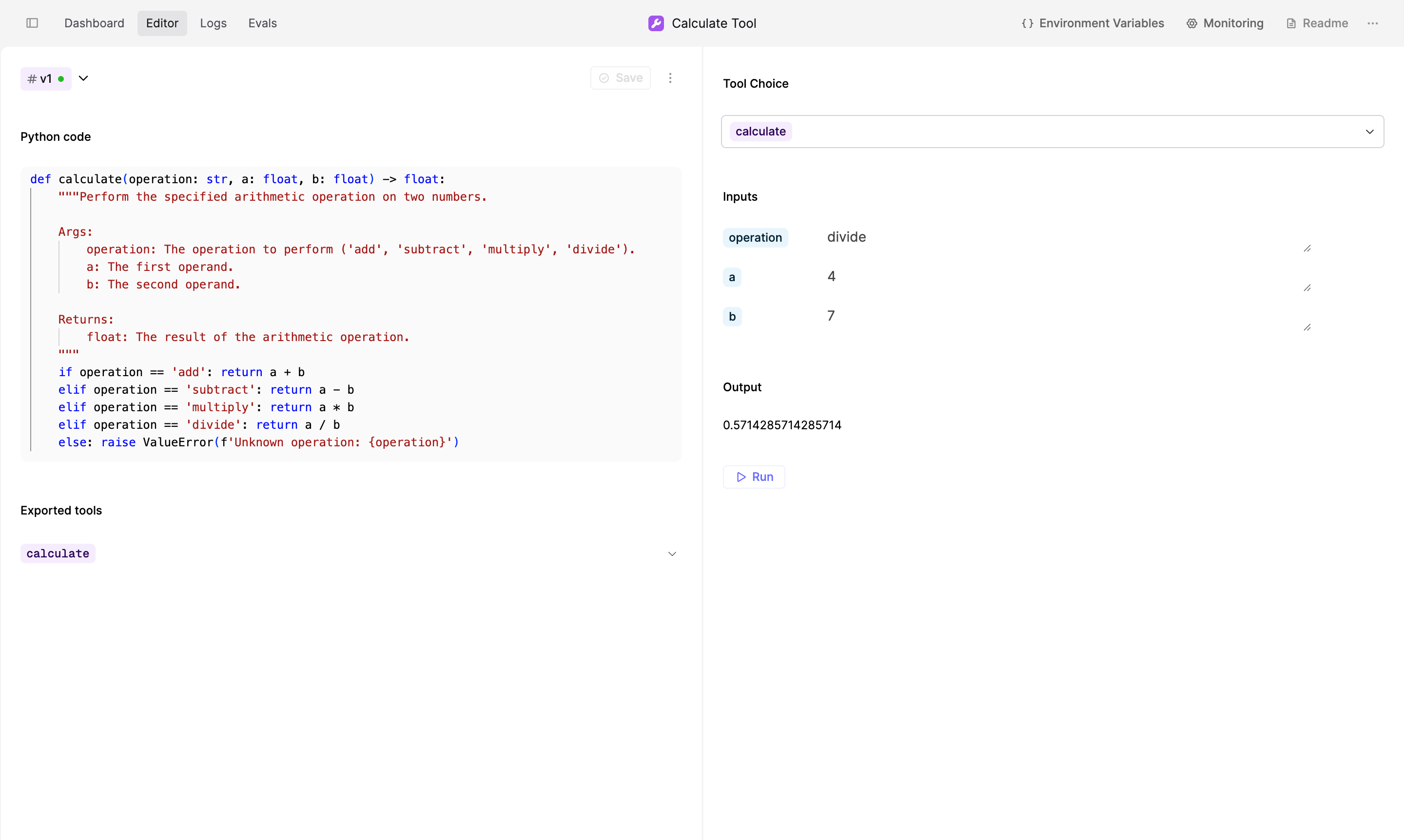Click the resize handle of operation input

1307,248
